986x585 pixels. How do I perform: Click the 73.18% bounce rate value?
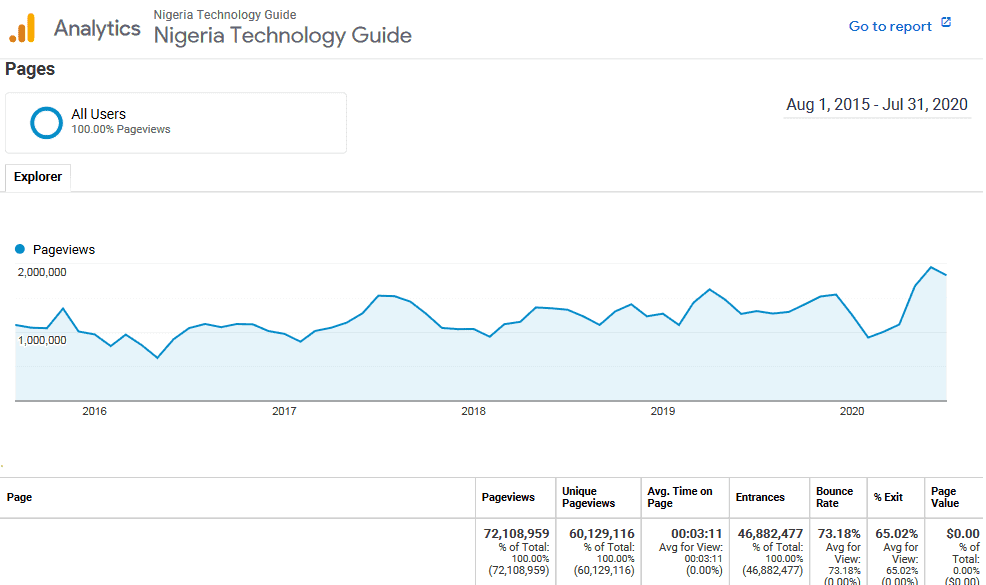(x=839, y=533)
